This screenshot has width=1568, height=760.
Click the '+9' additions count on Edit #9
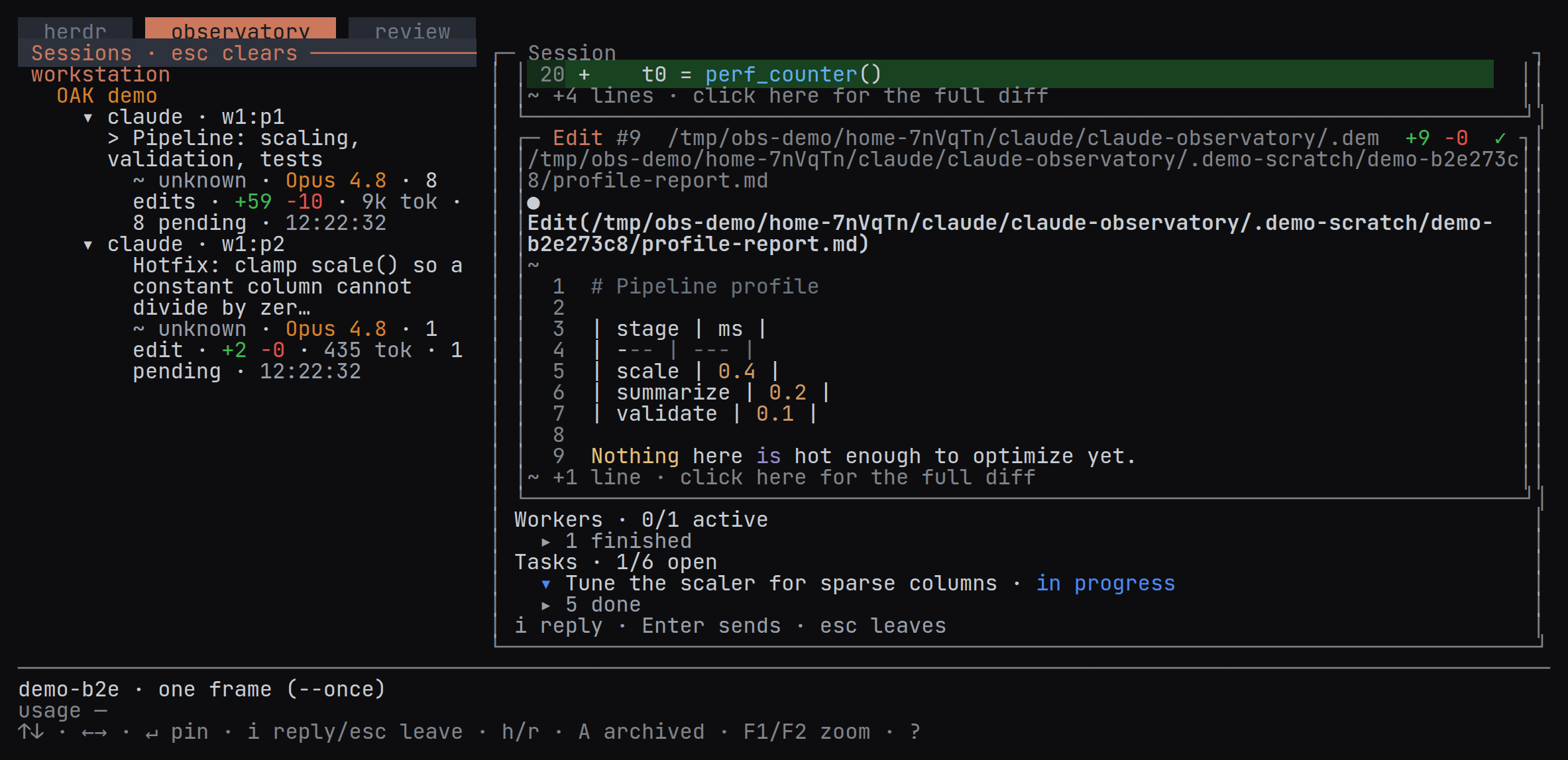[1418, 138]
